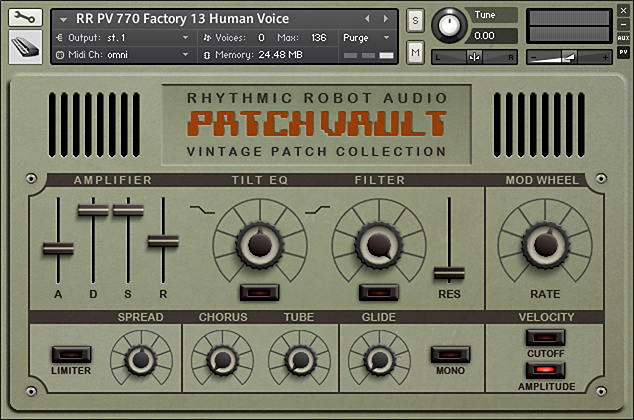Click the high-shelf tilt curve icon
The image size is (634, 420).
(x=317, y=209)
